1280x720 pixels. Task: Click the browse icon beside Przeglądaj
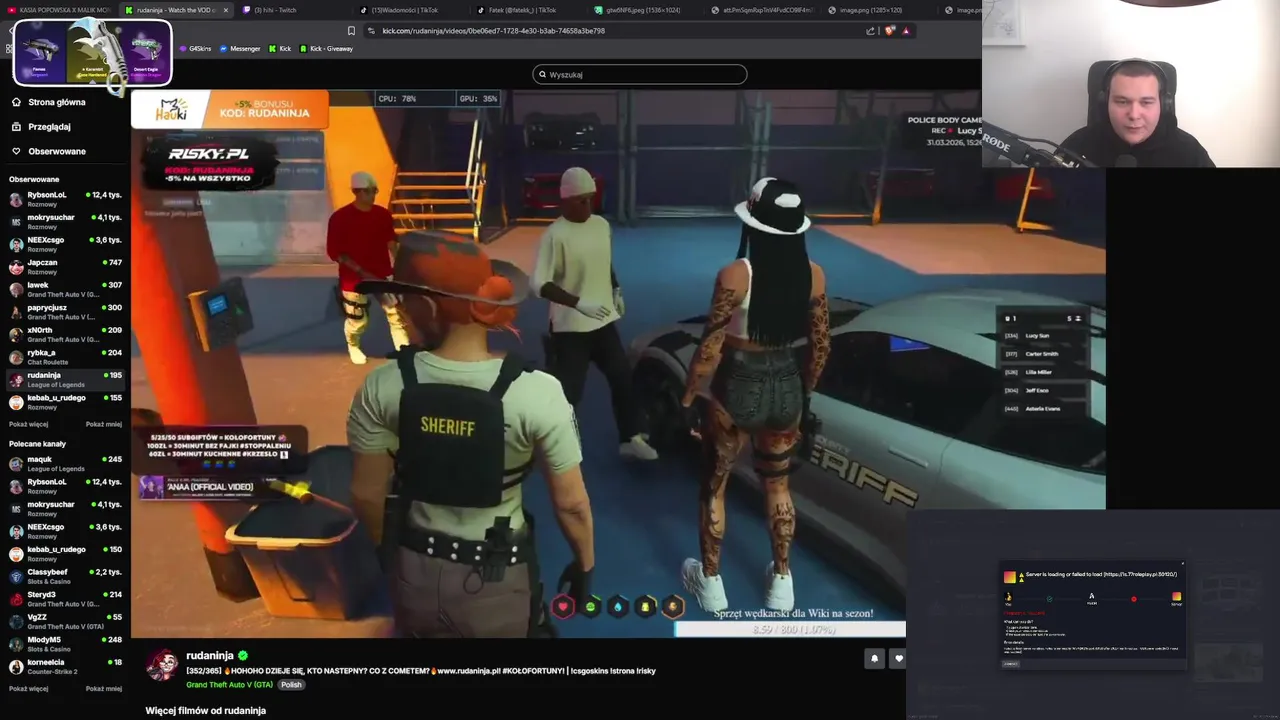16,127
